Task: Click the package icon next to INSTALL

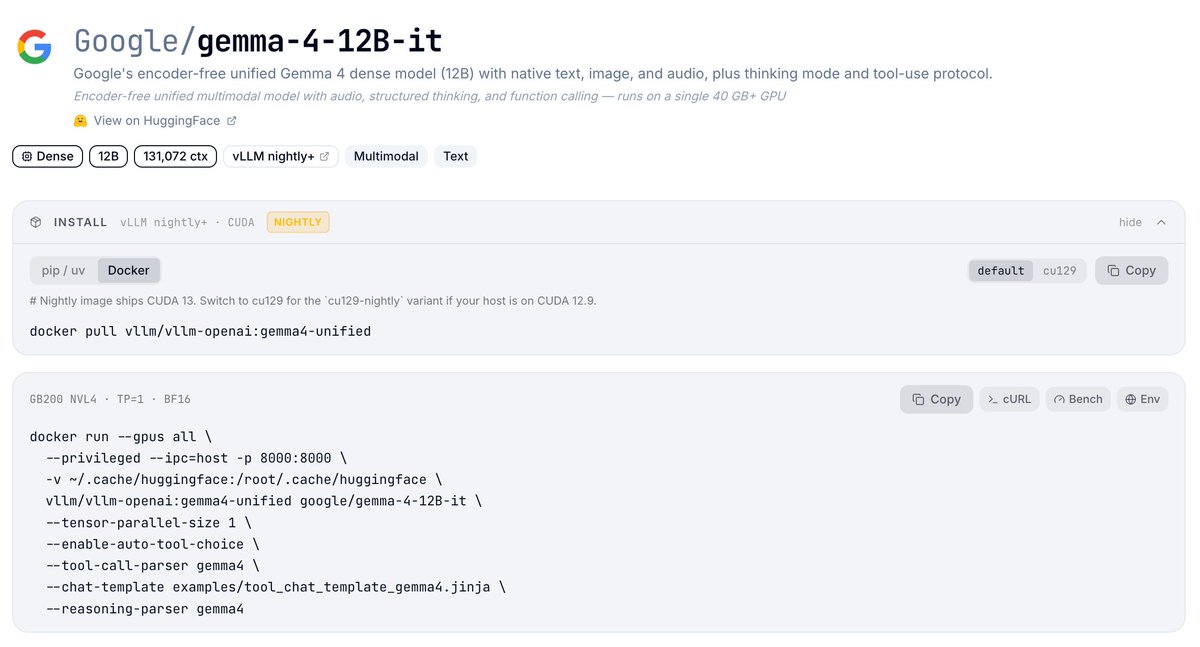Action: (x=36, y=222)
